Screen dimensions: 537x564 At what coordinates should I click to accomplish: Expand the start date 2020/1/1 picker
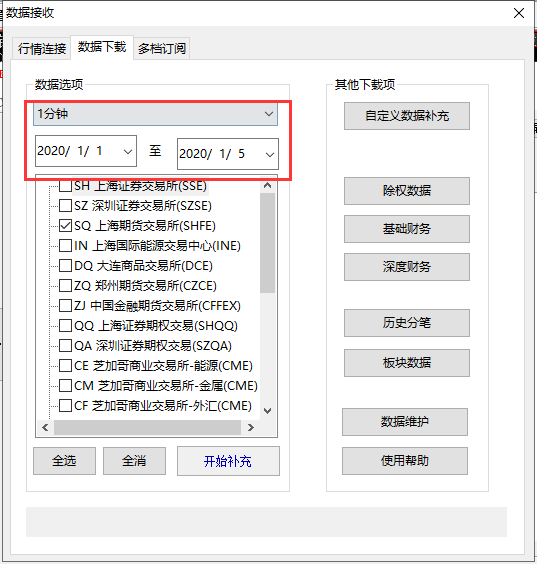click(x=128, y=151)
